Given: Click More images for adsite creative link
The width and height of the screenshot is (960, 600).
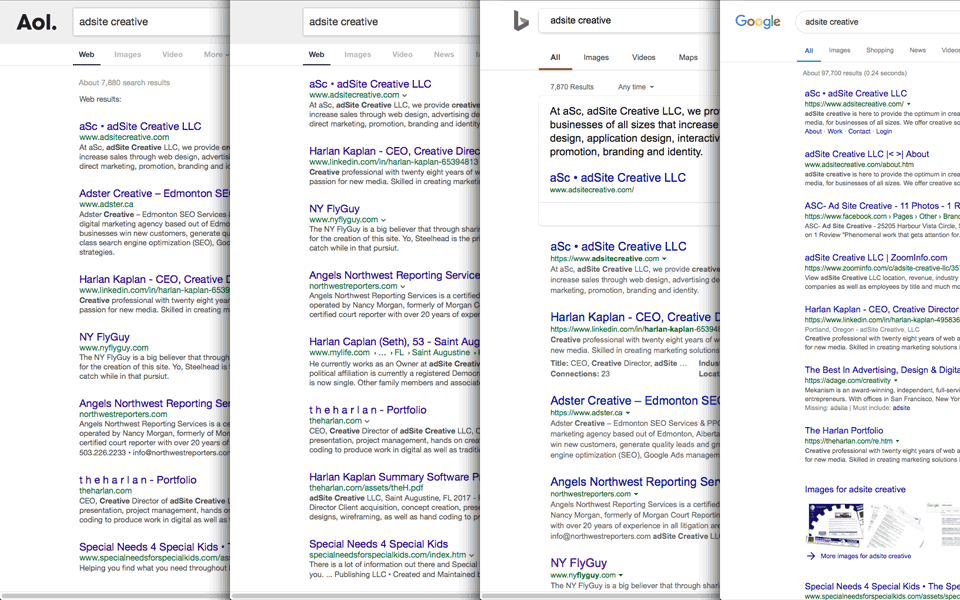Looking at the screenshot, I should (x=865, y=556).
